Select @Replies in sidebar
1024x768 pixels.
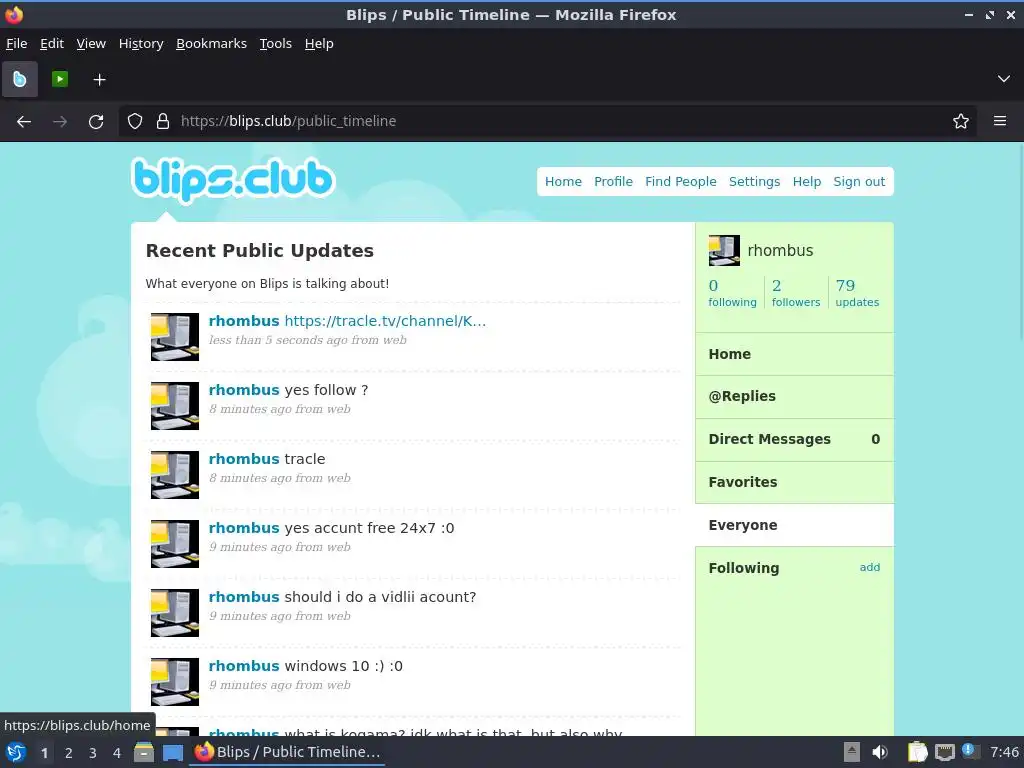pos(794,396)
